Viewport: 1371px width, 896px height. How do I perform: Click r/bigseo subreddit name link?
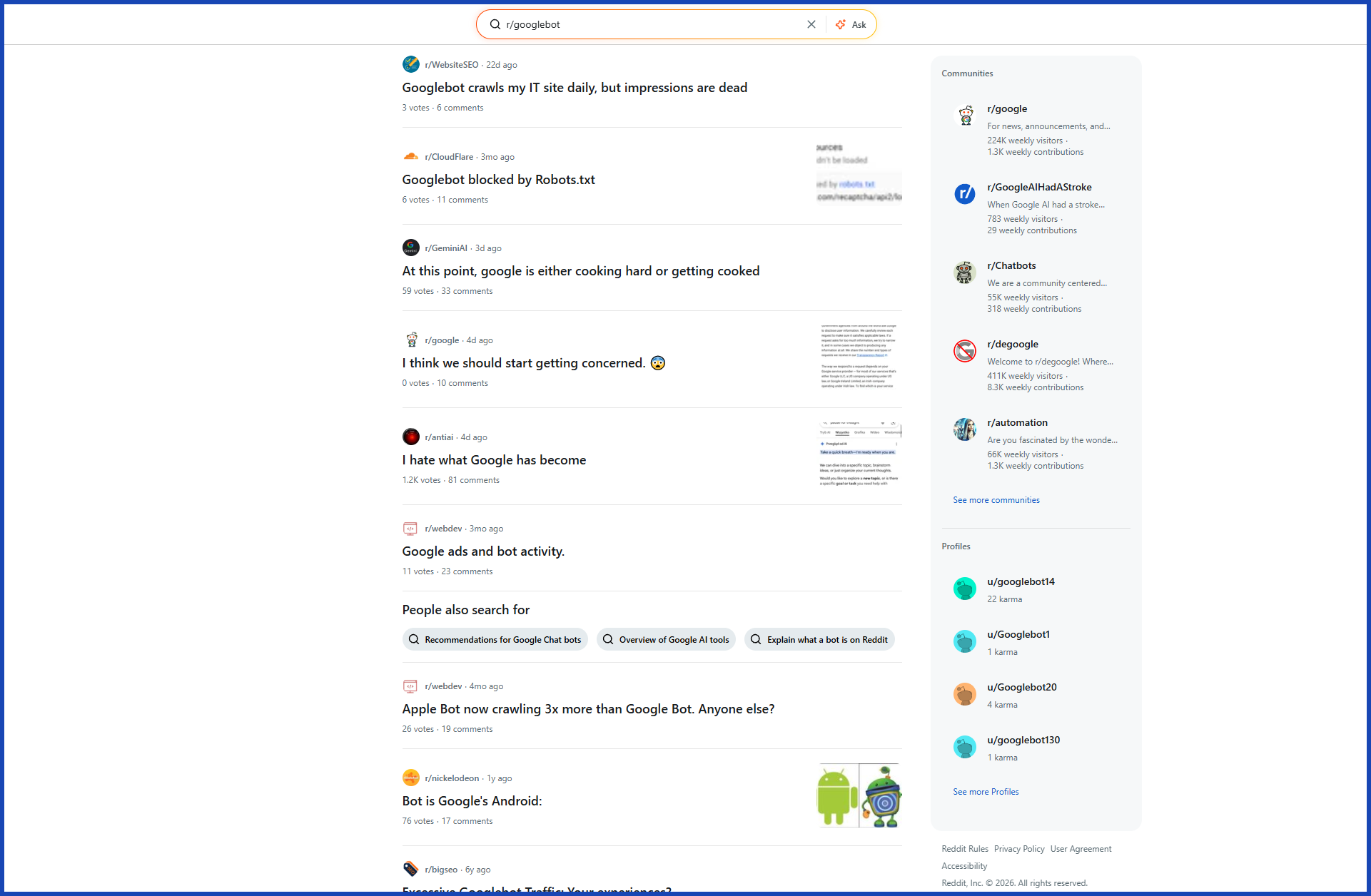[441, 870]
